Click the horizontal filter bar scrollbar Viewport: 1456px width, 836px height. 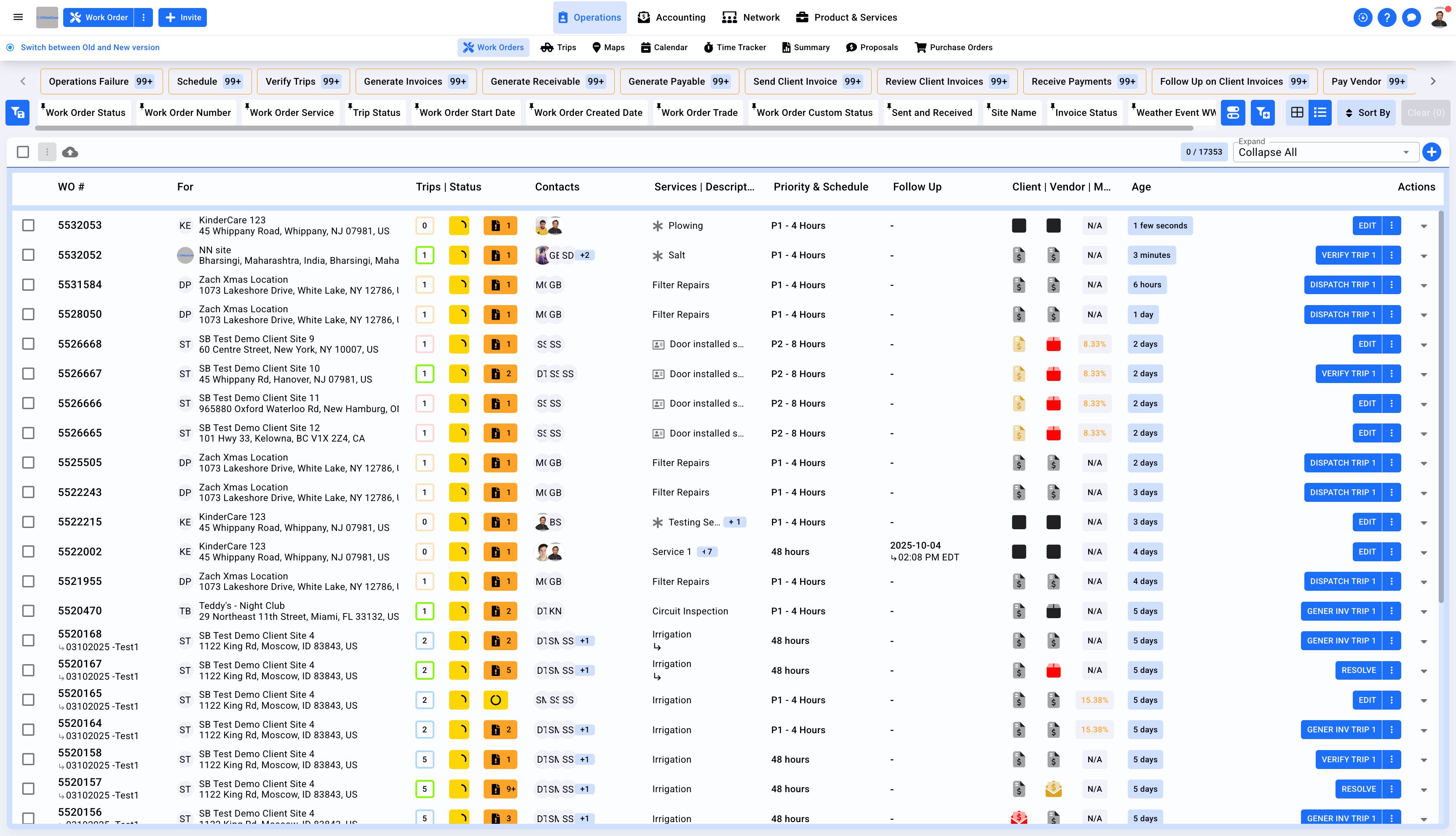(x=614, y=128)
